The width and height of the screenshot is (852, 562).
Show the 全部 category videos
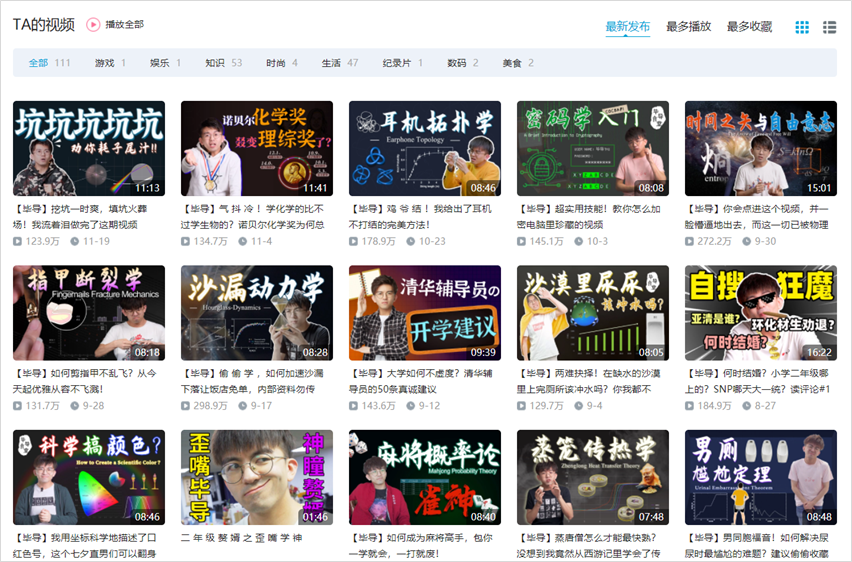tap(38, 63)
